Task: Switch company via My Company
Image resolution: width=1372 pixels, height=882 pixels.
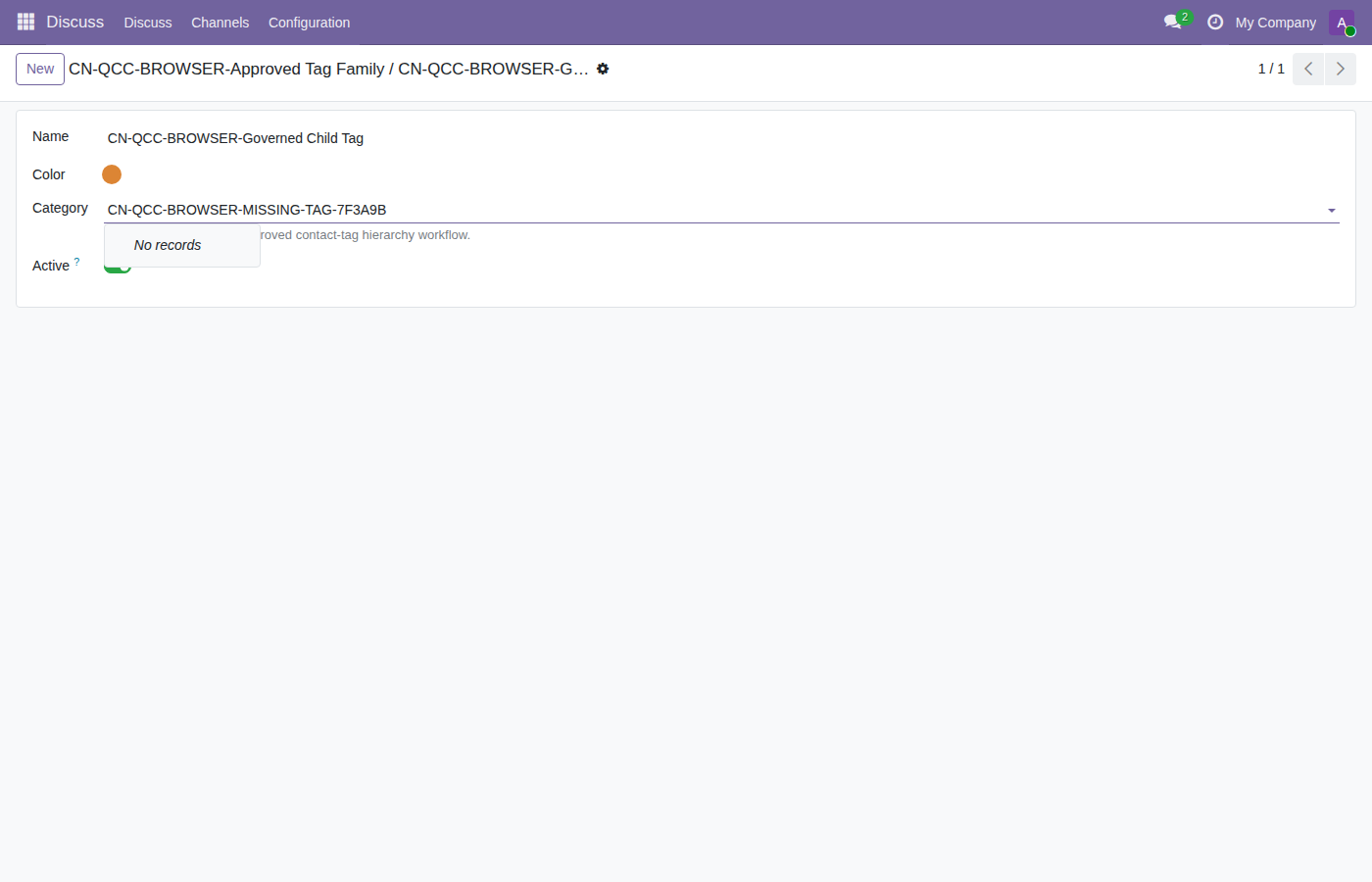Action: point(1275,23)
